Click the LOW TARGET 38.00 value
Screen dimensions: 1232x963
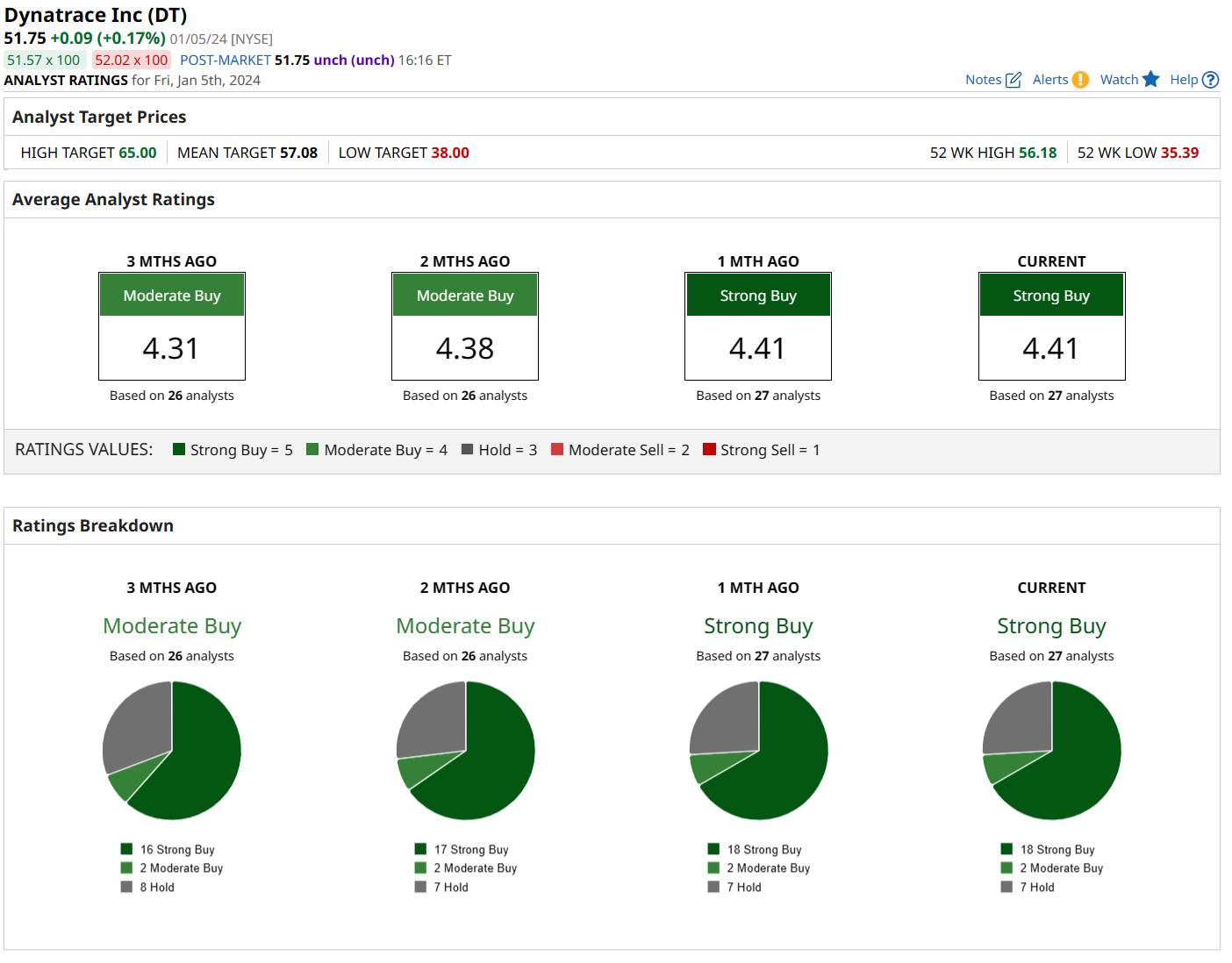tap(450, 153)
